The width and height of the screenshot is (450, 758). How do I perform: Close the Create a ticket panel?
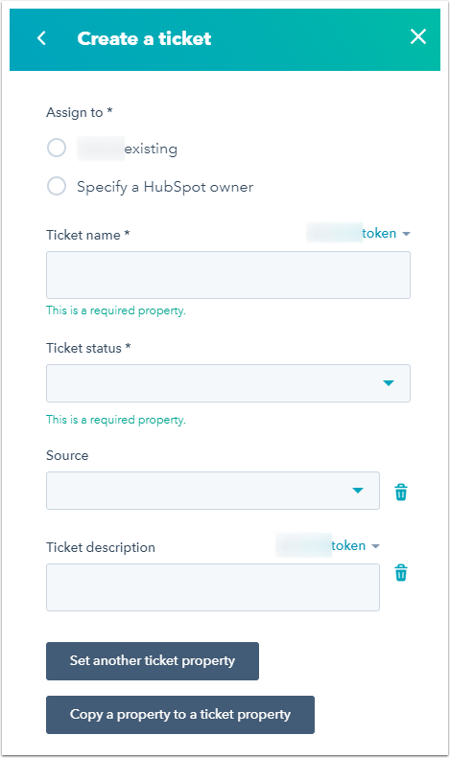pos(418,36)
